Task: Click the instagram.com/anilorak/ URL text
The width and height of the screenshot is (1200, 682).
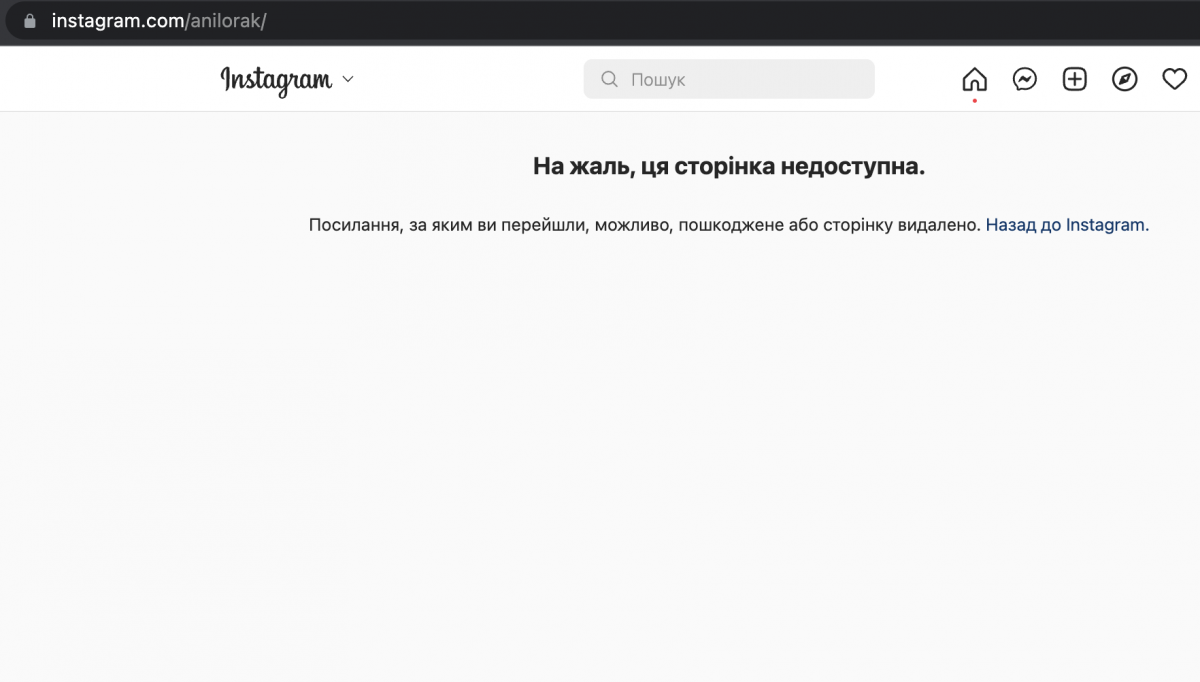Action: click(x=159, y=21)
